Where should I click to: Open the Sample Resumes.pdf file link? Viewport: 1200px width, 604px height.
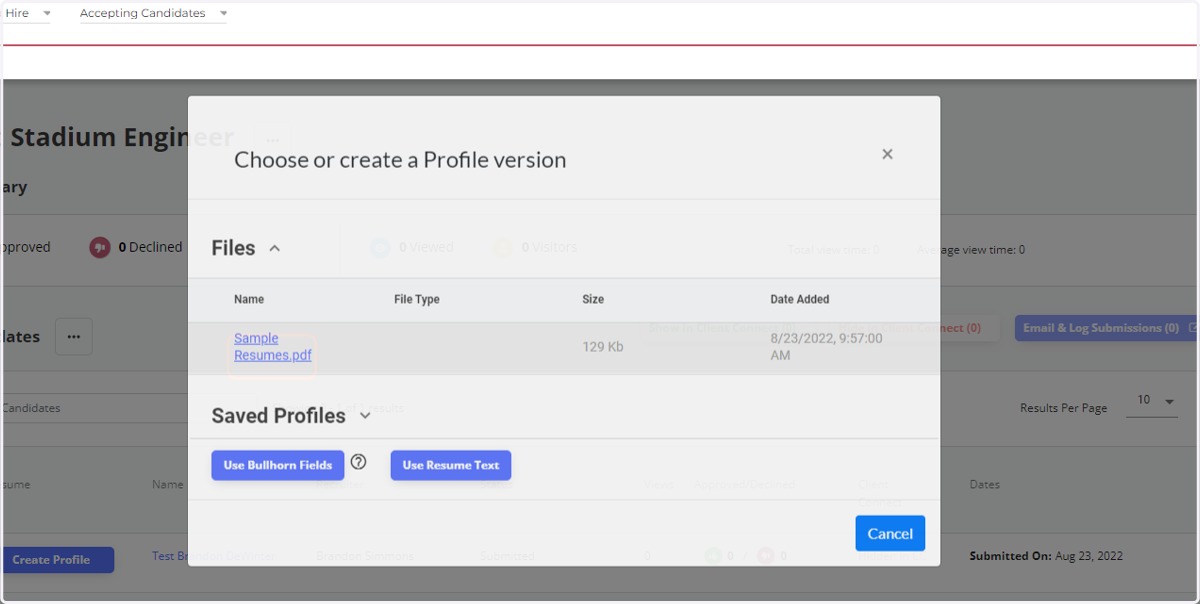click(x=273, y=347)
